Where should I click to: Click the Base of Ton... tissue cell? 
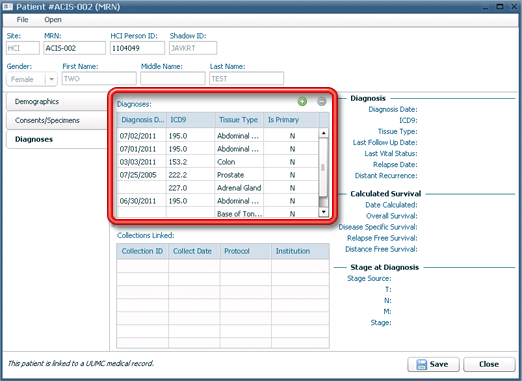click(239, 213)
